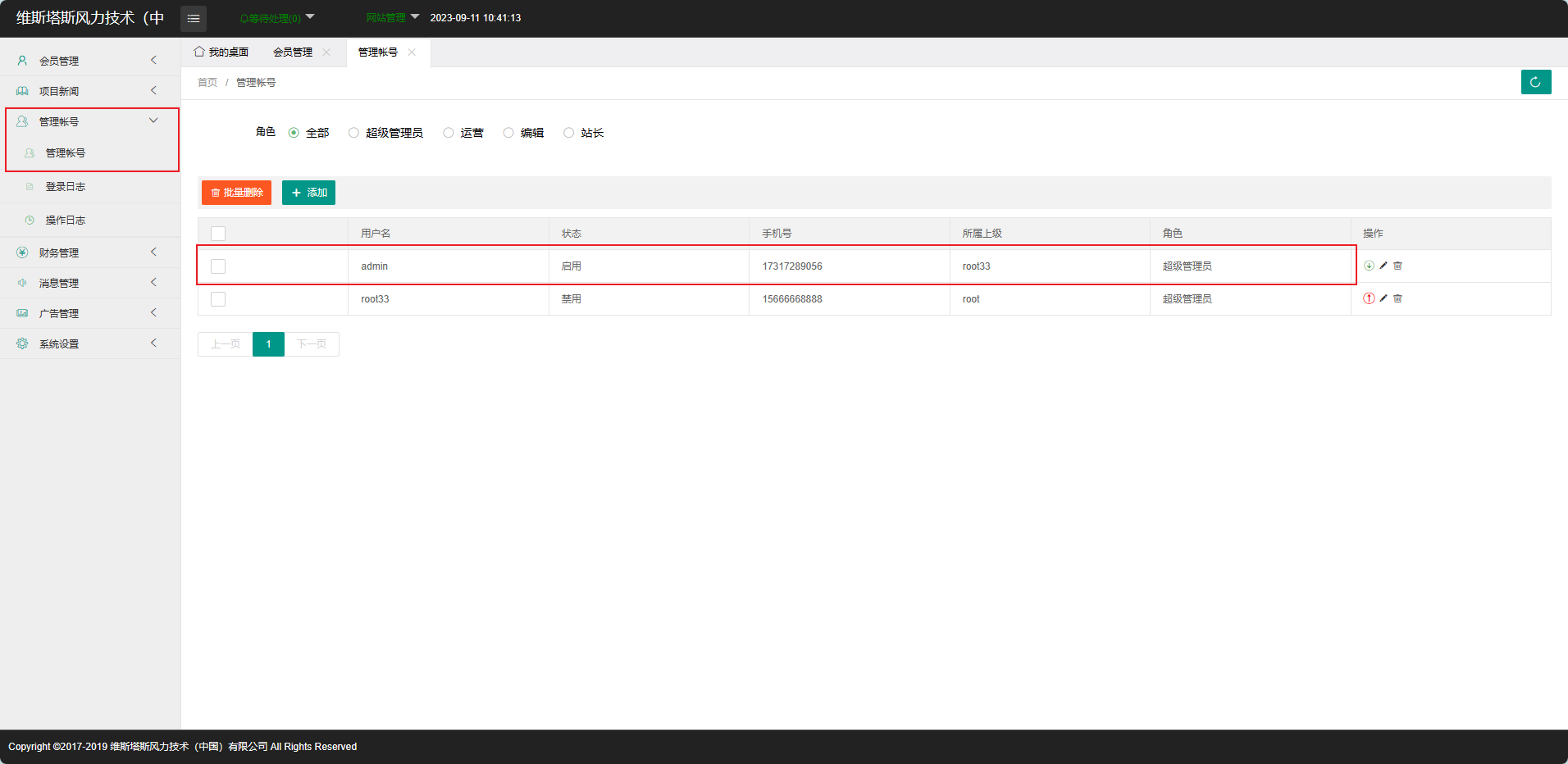This screenshot has width=1568, height=764.
Task: Open 登录日志 in the sidebar
Action: pyautogui.click(x=66, y=187)
